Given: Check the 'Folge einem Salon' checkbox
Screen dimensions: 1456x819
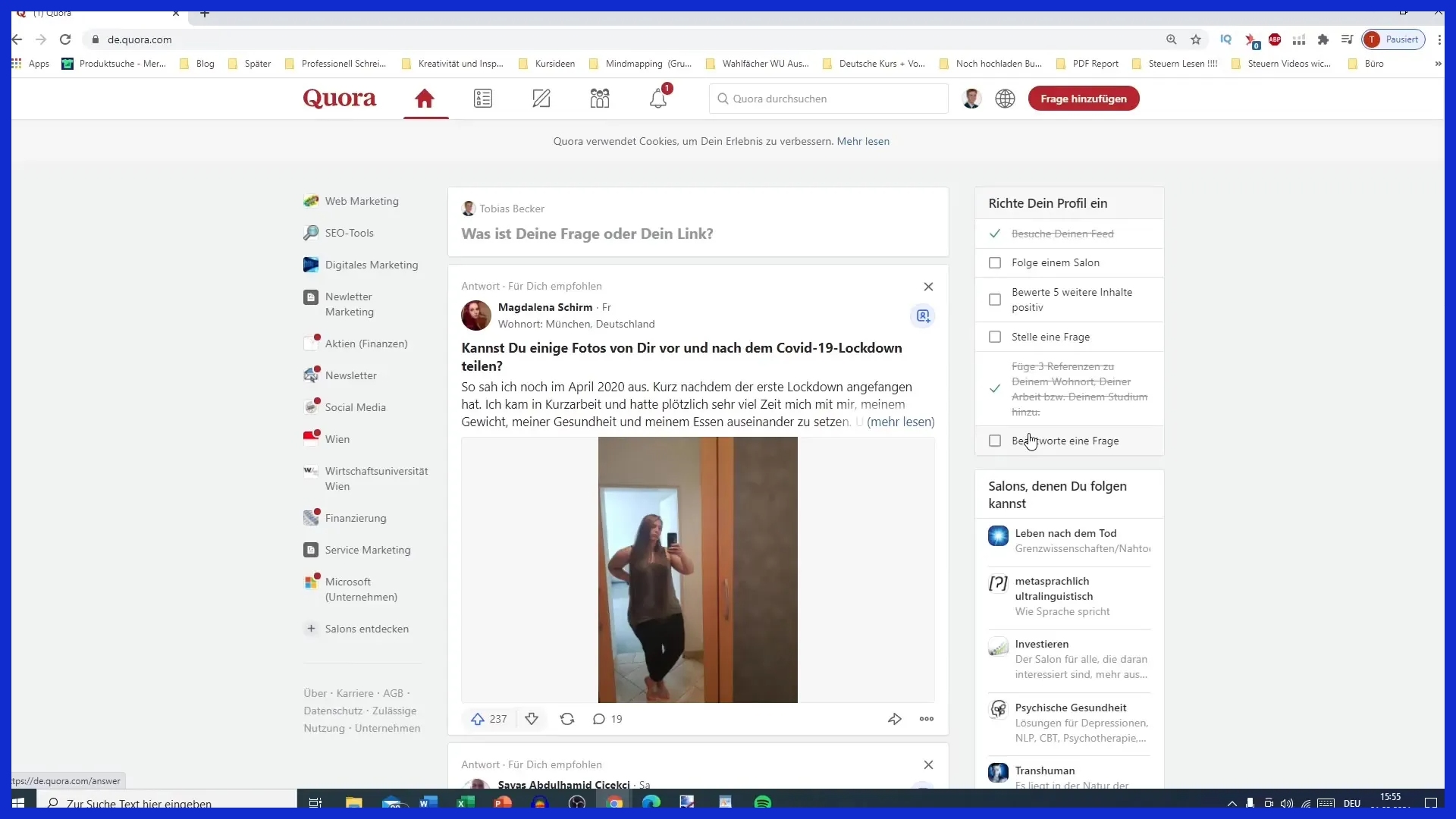Looking at the screenshot, I should pyautogui.click(x=994, y=262).
